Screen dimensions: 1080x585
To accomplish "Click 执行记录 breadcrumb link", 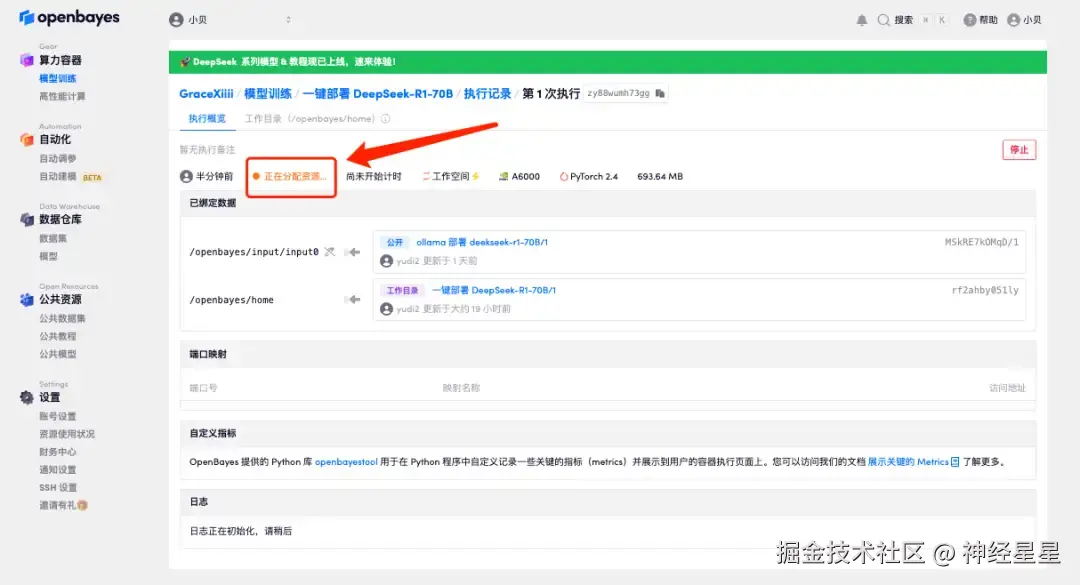I will (x=487, y=94).
